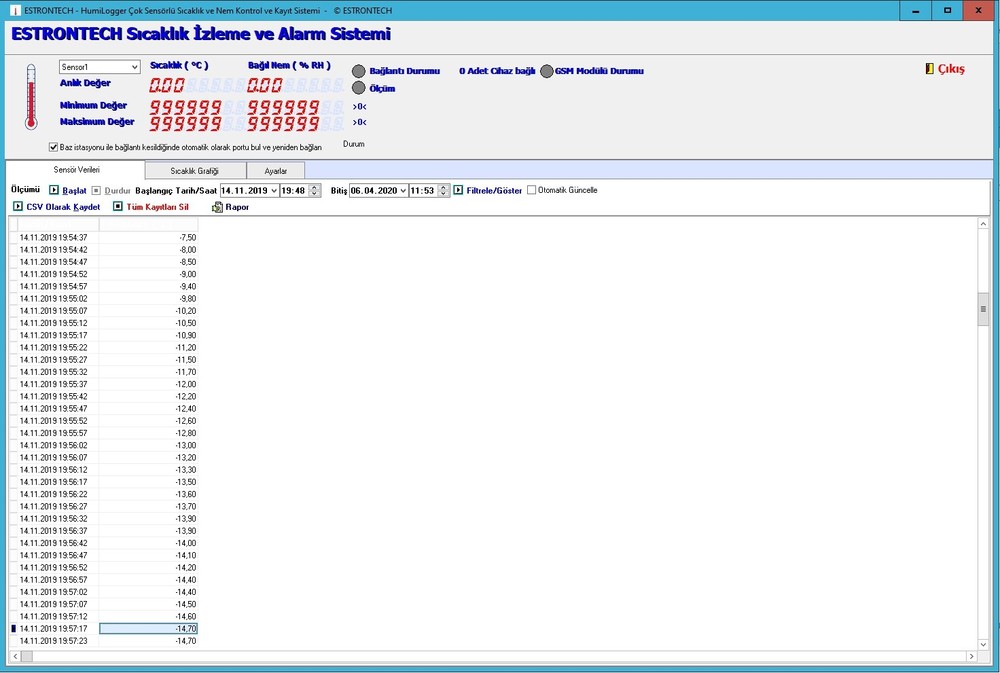Click the Başlat play icon
Viewport: 1000px width, 673px height.
point(54,190)
